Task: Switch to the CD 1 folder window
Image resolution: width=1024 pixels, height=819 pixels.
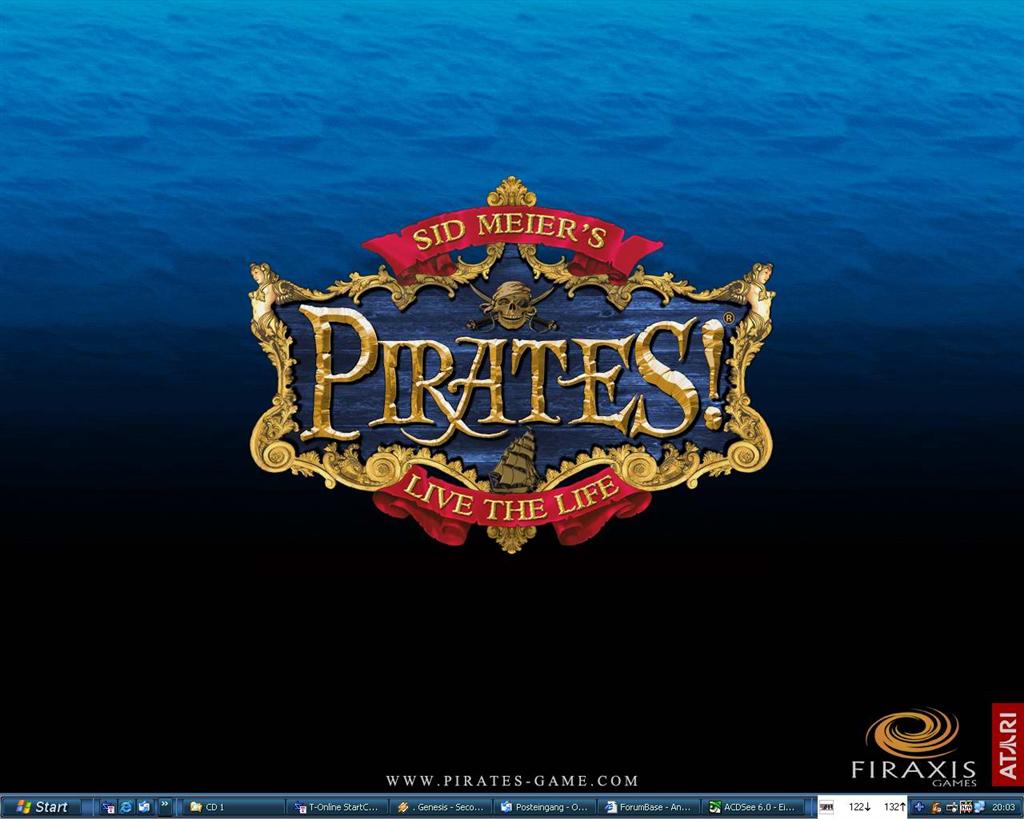Action: tap(234, 807)
